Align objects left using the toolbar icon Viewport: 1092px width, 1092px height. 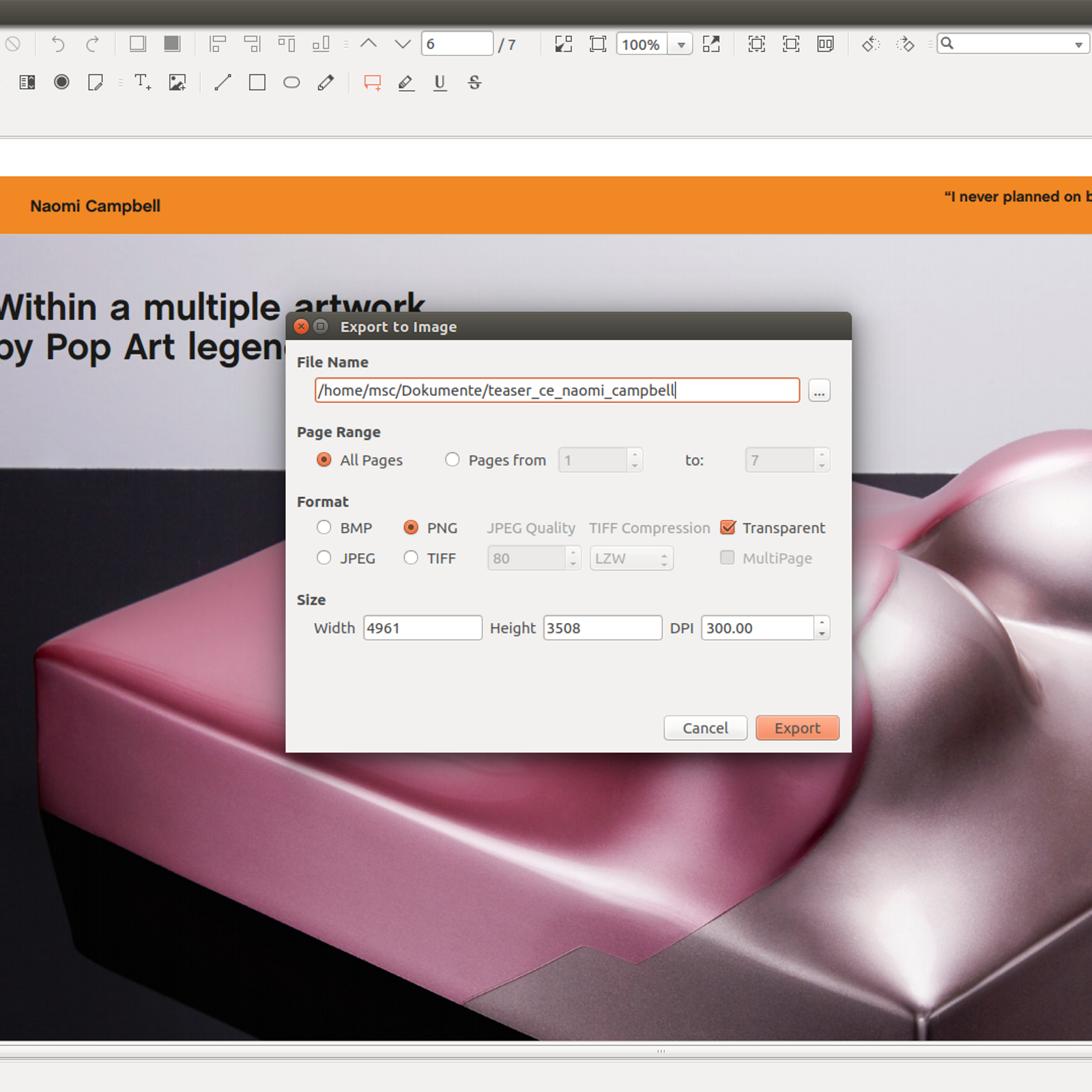click(218, 44)
